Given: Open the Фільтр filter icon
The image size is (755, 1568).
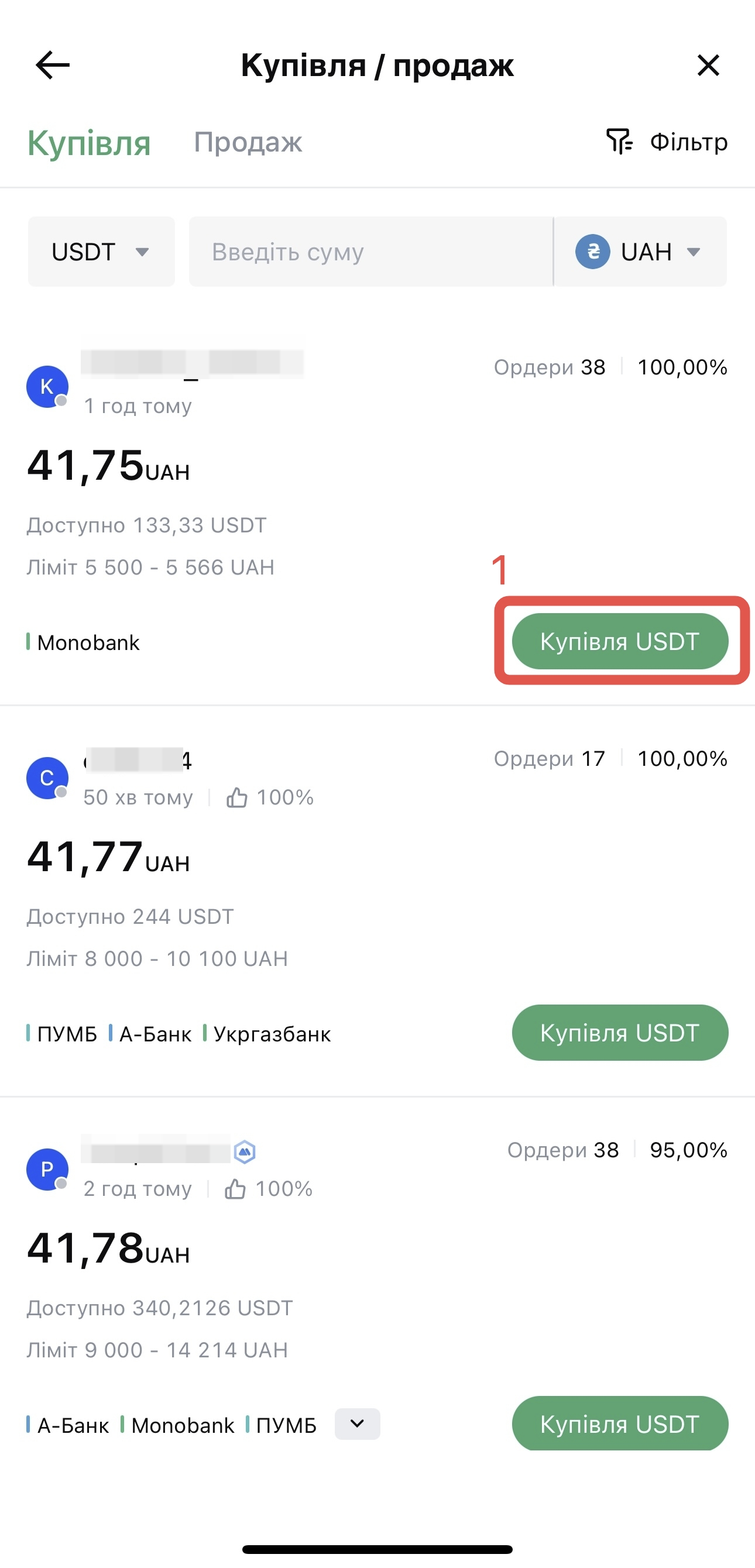Looking at the screenshot, I should click(619, 141).
